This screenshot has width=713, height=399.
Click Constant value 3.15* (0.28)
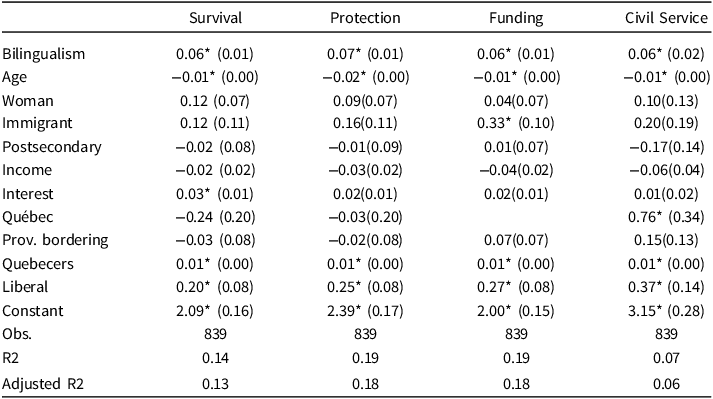point(666,311)
